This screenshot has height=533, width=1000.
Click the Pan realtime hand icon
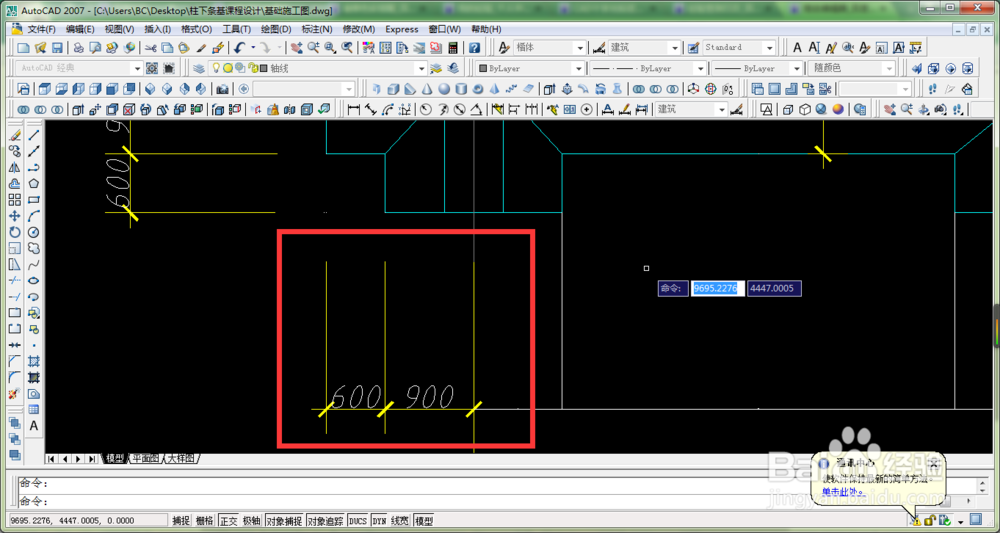click(297, 48)
